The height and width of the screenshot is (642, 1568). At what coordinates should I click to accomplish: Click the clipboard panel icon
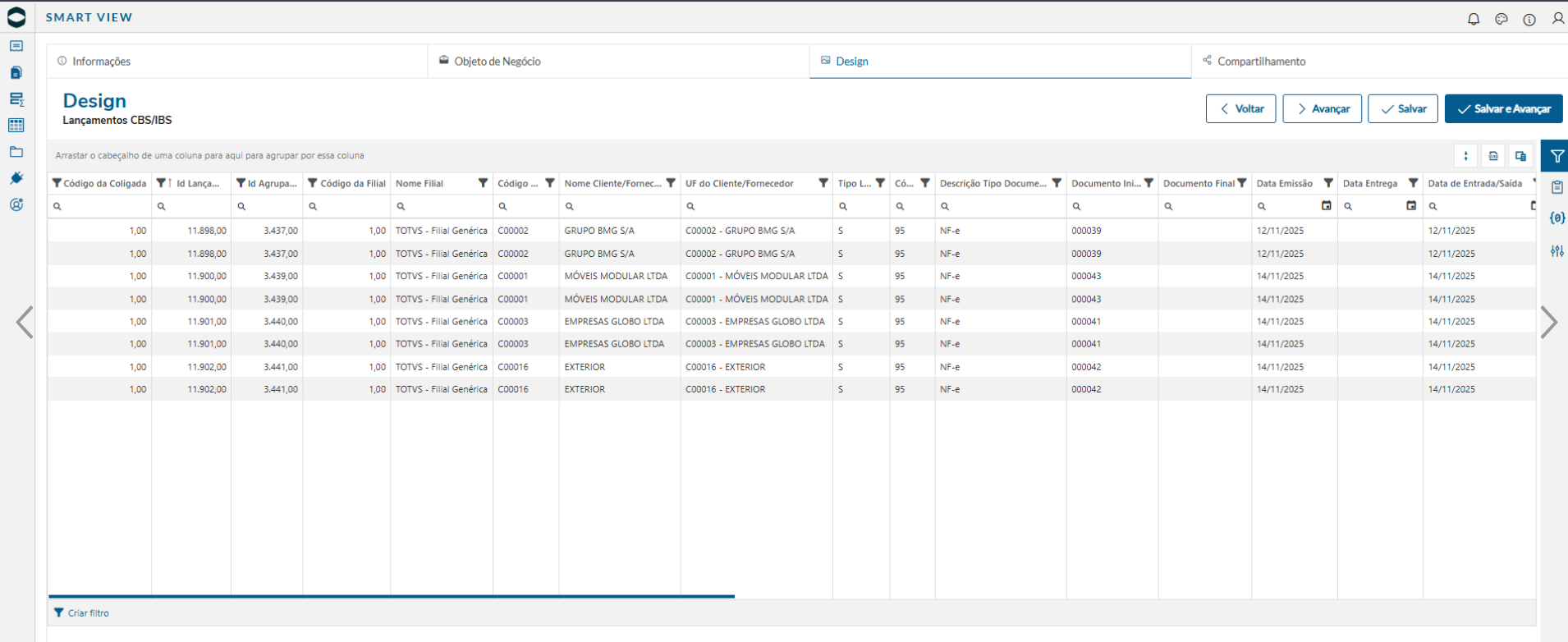(x=1557, y=187)
